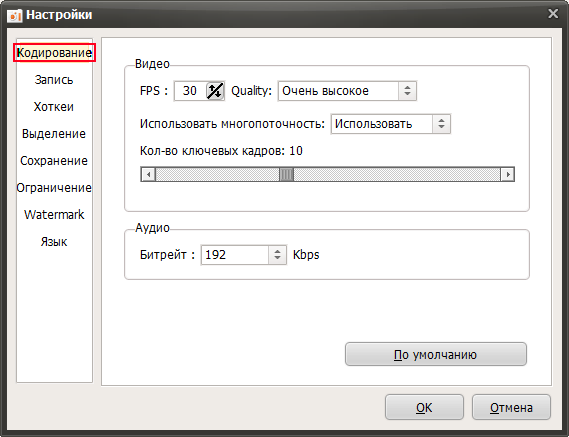Click the app icon in title bar

(x=15, y=15)
